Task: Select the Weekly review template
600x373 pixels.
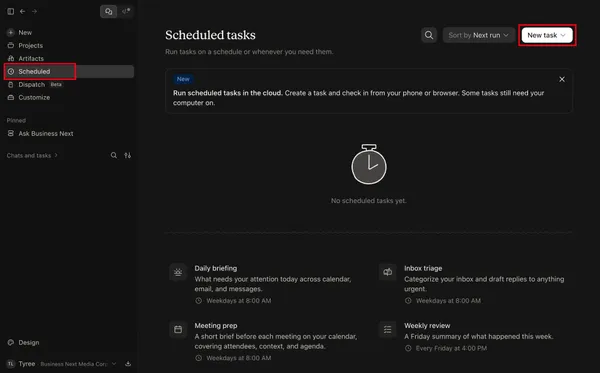Action: (x=474, y=337)
